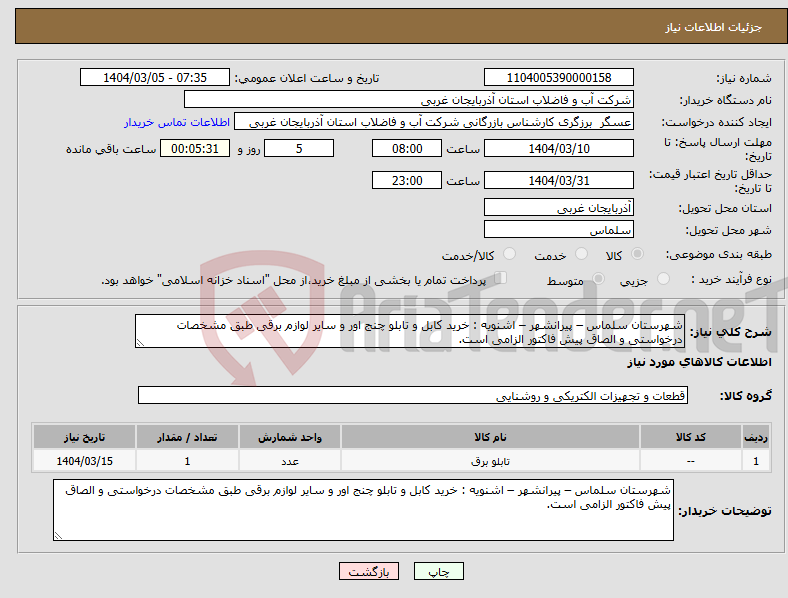The image size is (788, 598).
Task: Click the گروه کالا field
Action: click(x=413, y=395)
